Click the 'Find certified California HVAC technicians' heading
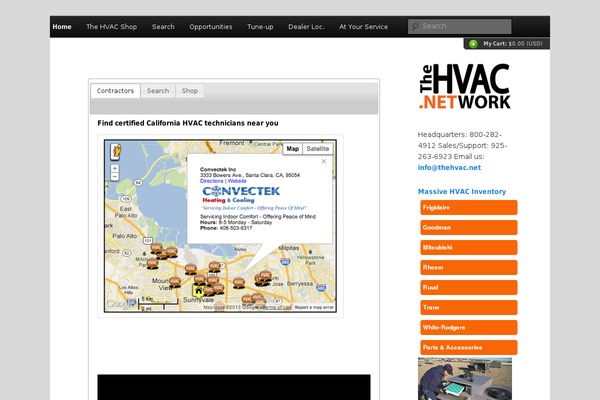 188,123
